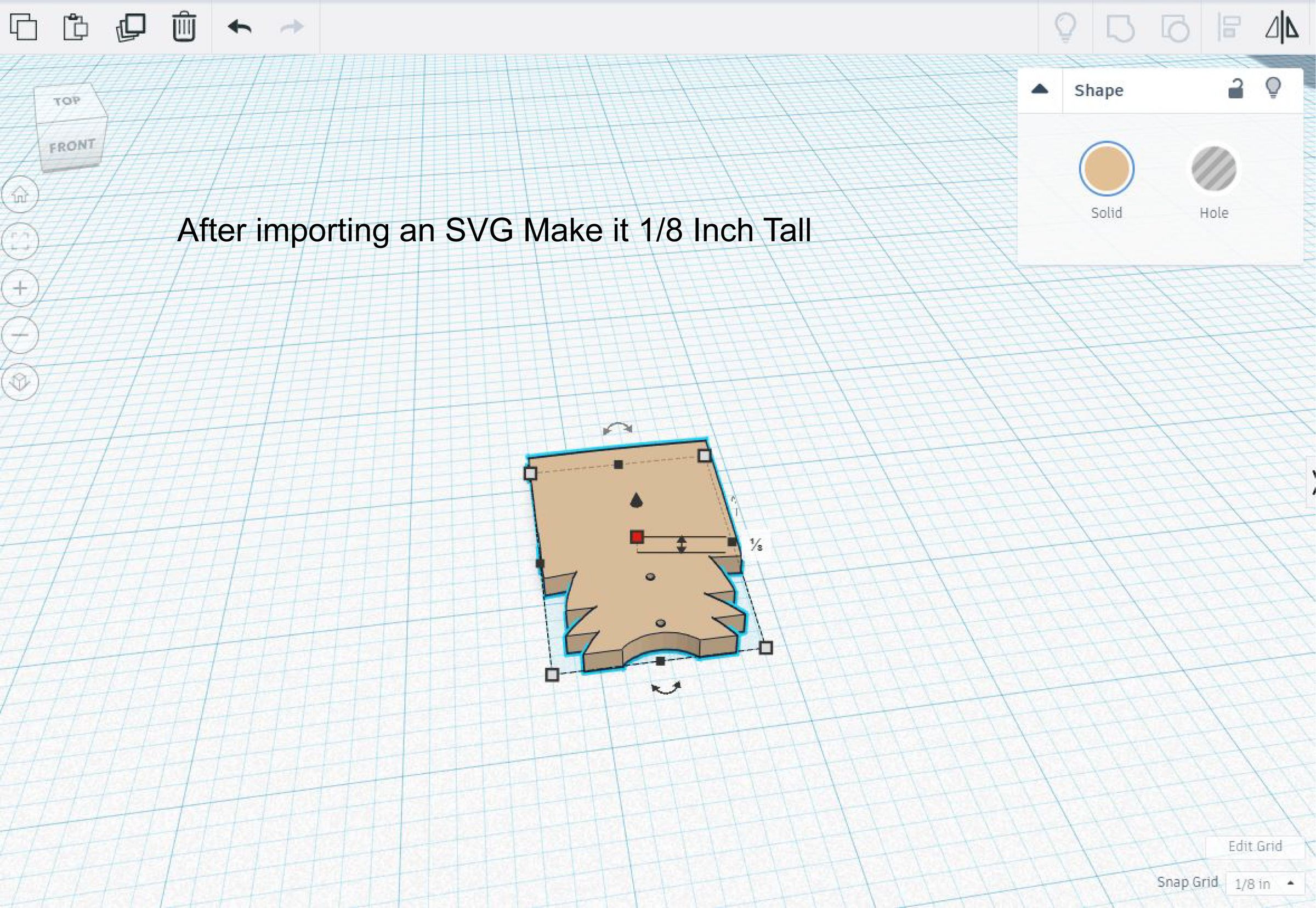The width and height of the screenshot is (1316, 908).
Task: Click the Copy icon in toolbar
Action: click(x=24, y=27)
